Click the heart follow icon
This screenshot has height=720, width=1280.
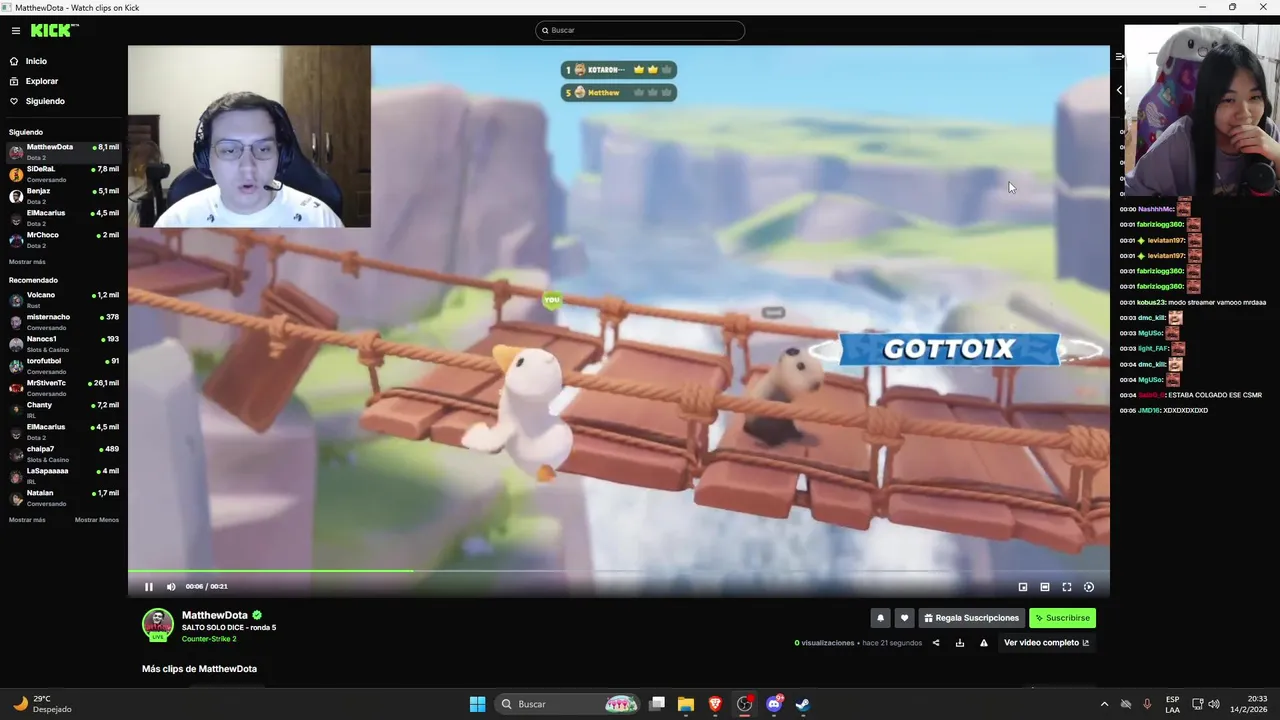tap(904, 618)
